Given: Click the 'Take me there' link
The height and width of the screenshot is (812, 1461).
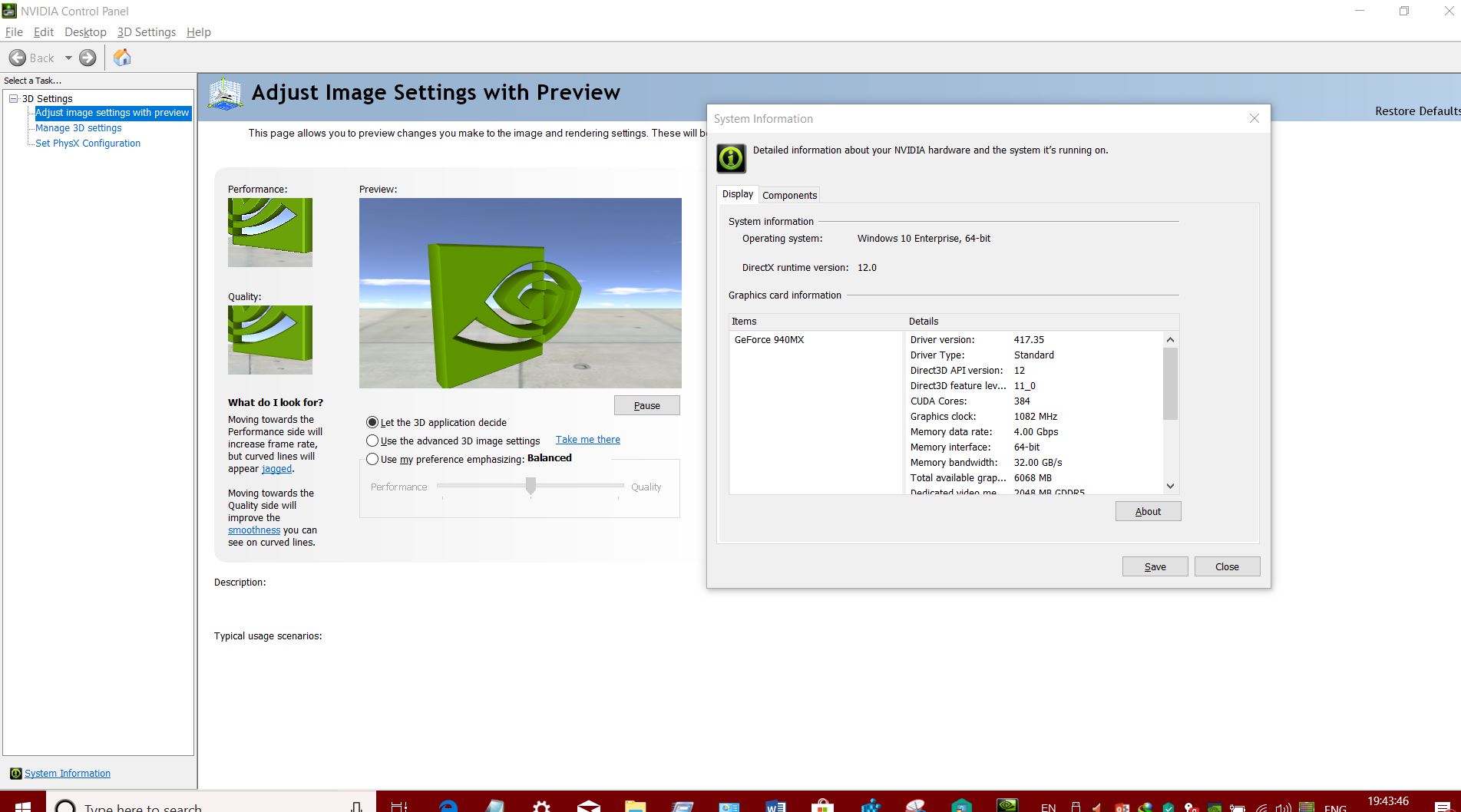Looking at the screenshot, I should point(588,440).
